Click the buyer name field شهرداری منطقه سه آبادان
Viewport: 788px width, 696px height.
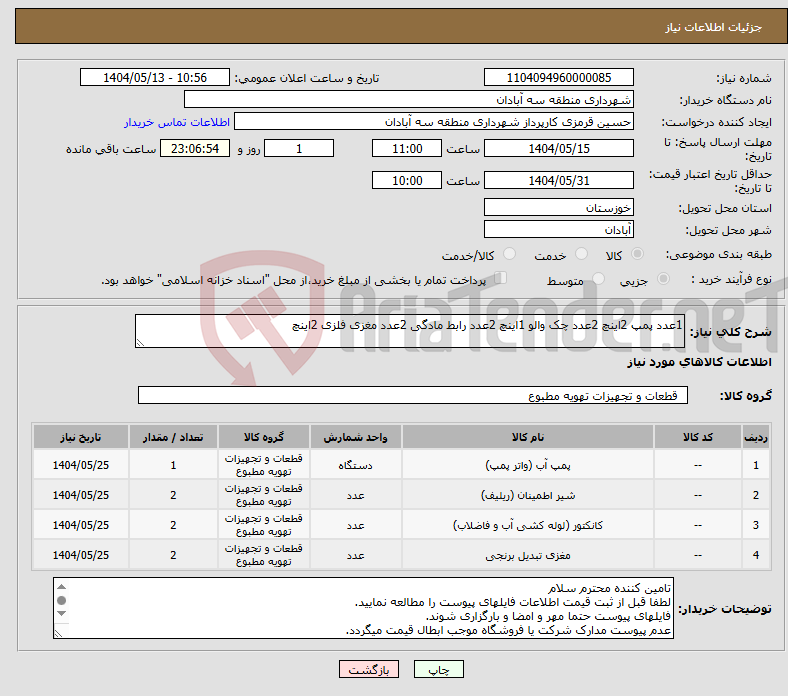coord(409,100)
